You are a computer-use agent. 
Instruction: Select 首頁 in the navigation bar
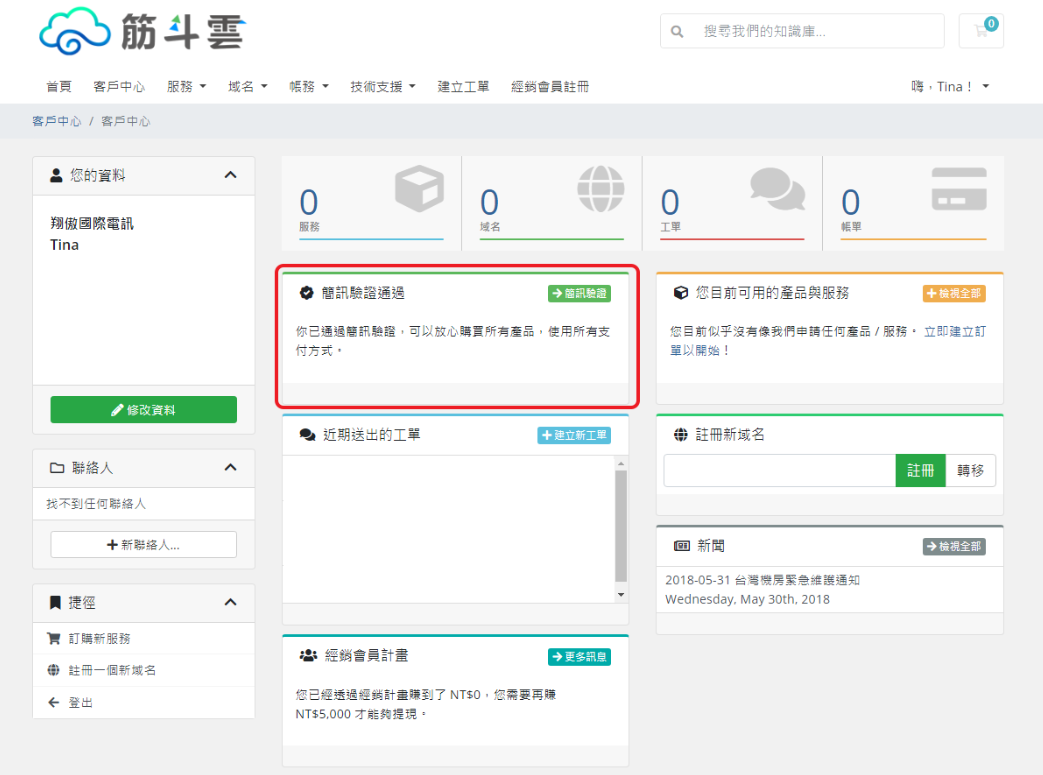[x=58, y=86]
